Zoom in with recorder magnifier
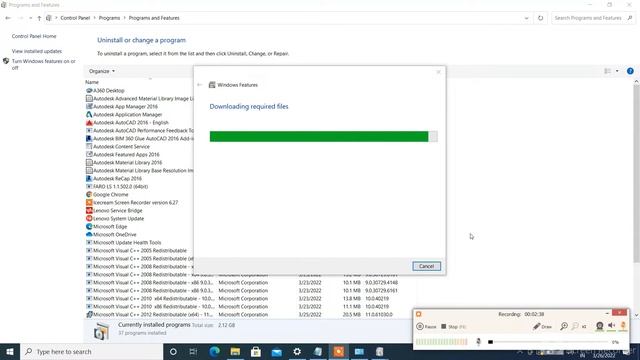Screen dimensions: 640x360 pyautogui.click(x=564, y=326)
